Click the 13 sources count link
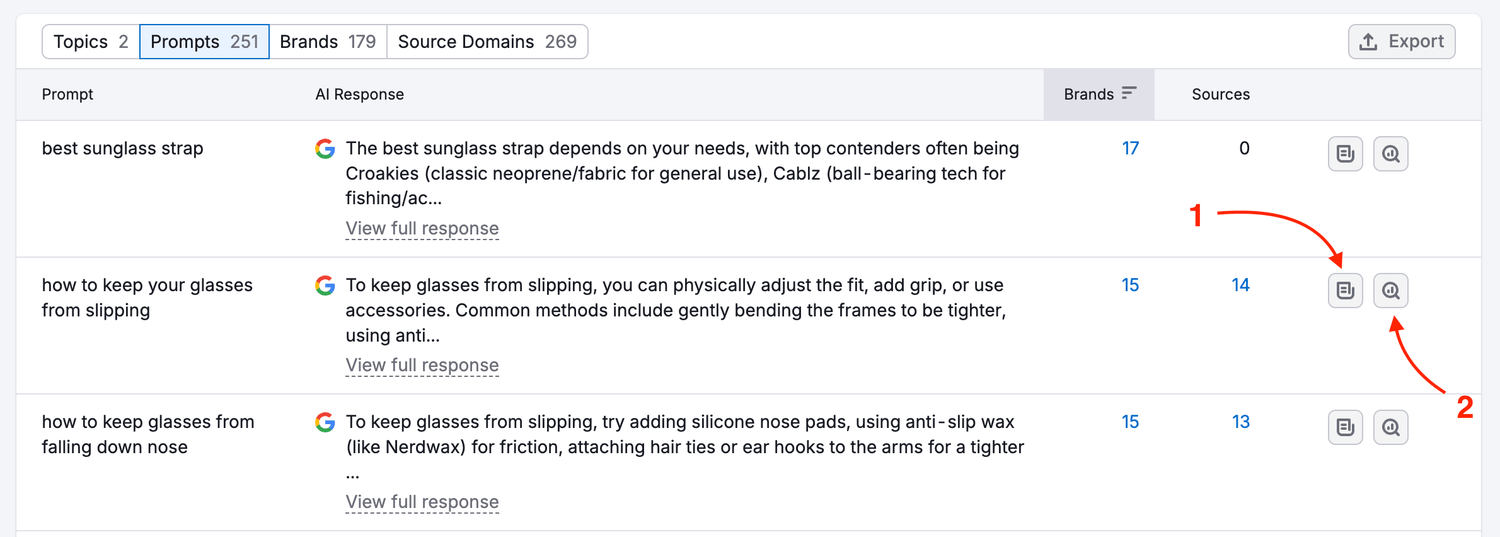 pyautogui.click(x=1240, y=422)
